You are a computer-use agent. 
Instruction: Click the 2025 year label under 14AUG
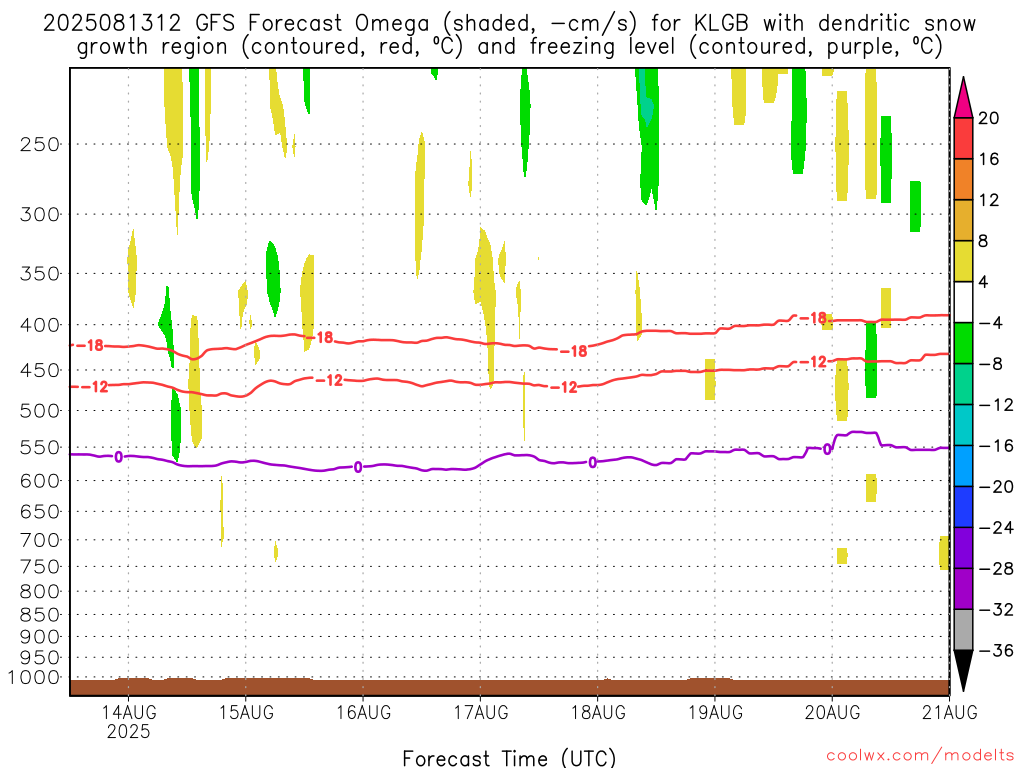(129, 731)
